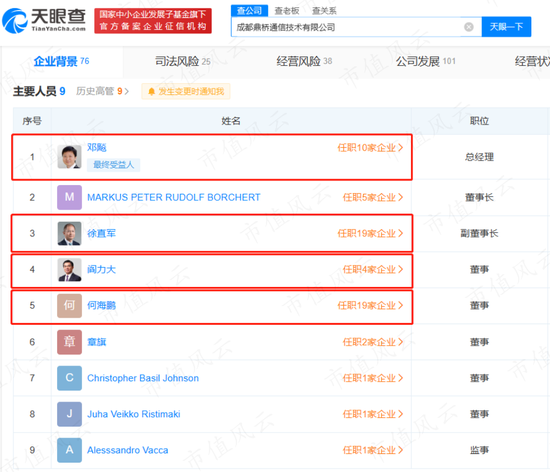Select the 查公司 search tab

[x=249, y=11]
